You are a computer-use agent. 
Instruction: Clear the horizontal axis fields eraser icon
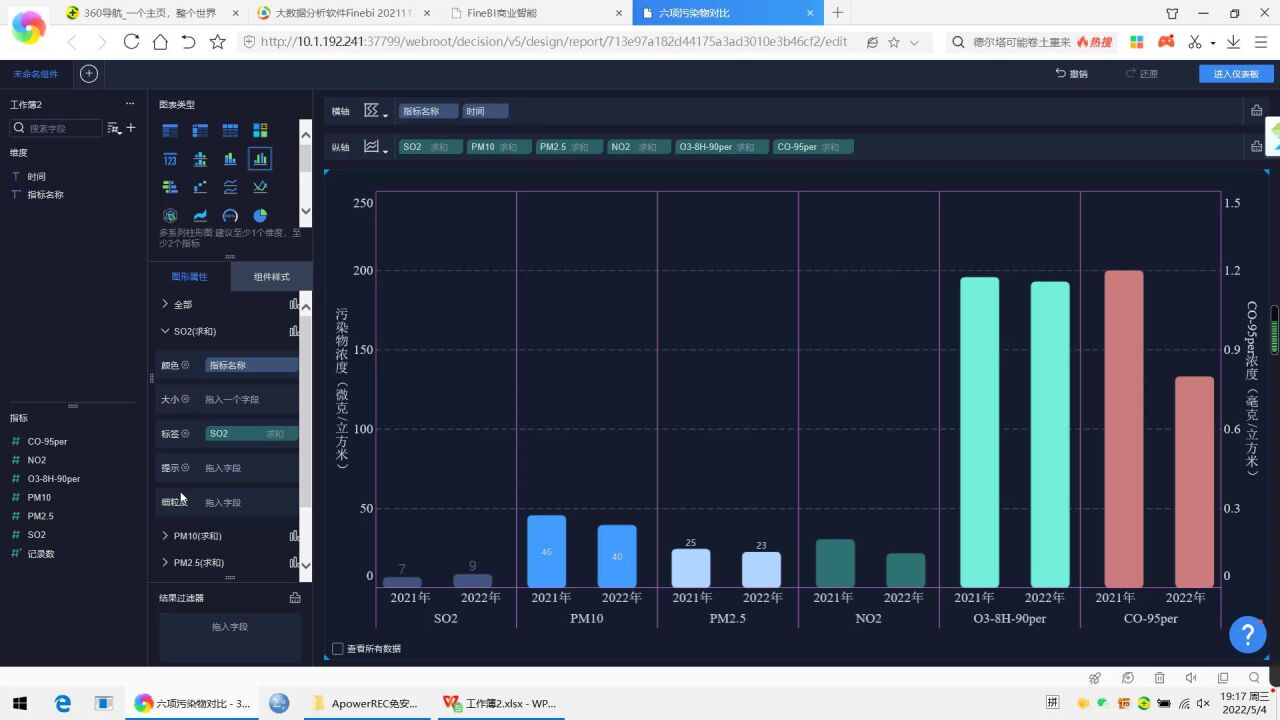tap(1256, 111)
